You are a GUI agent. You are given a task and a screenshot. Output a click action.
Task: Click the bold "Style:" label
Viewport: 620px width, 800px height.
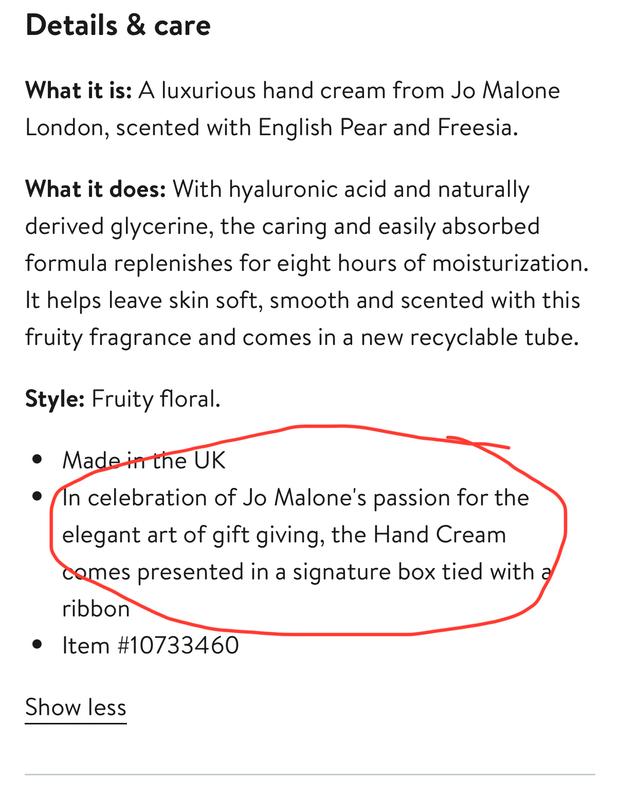[54, 400]
